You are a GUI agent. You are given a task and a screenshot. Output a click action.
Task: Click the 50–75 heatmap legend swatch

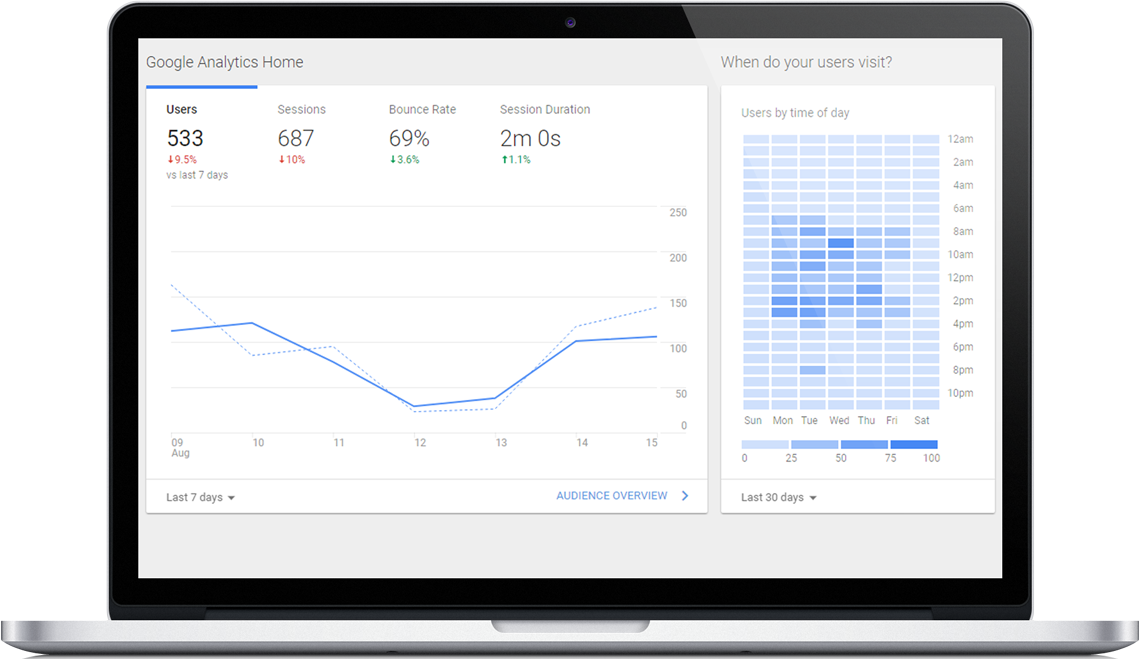(864, 444)
